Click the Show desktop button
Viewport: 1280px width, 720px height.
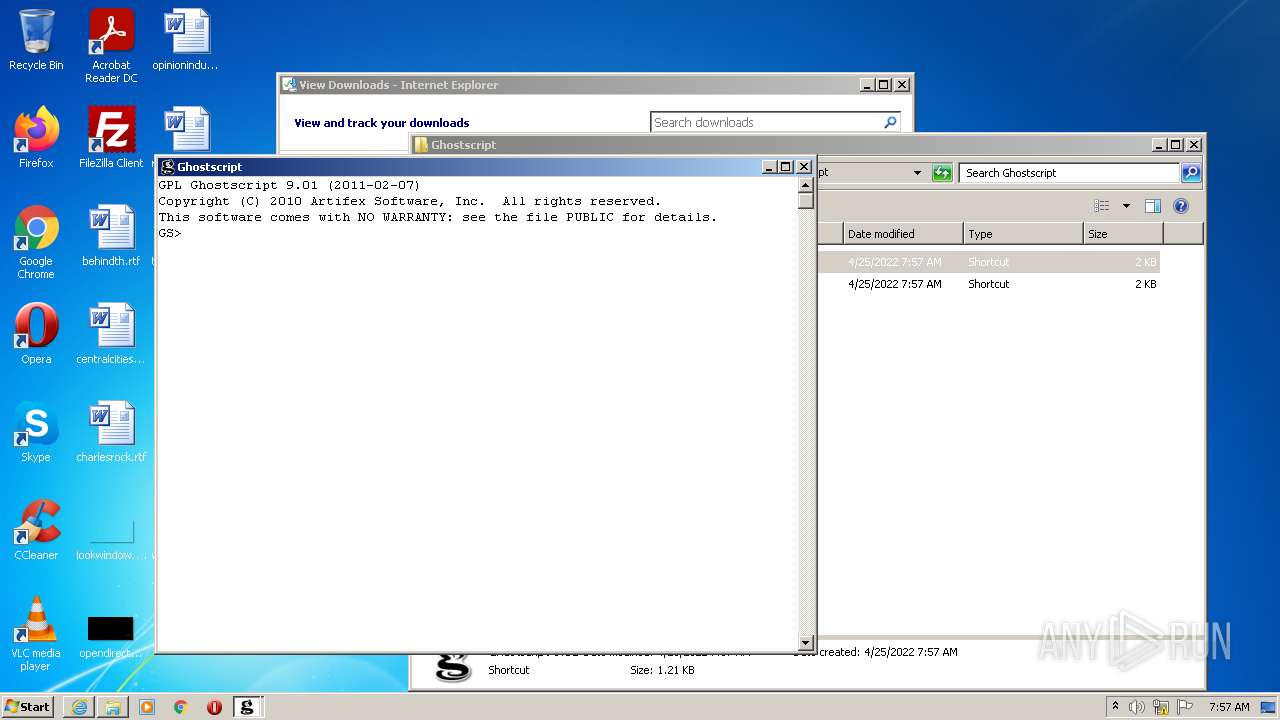(x=1270, y=707)
